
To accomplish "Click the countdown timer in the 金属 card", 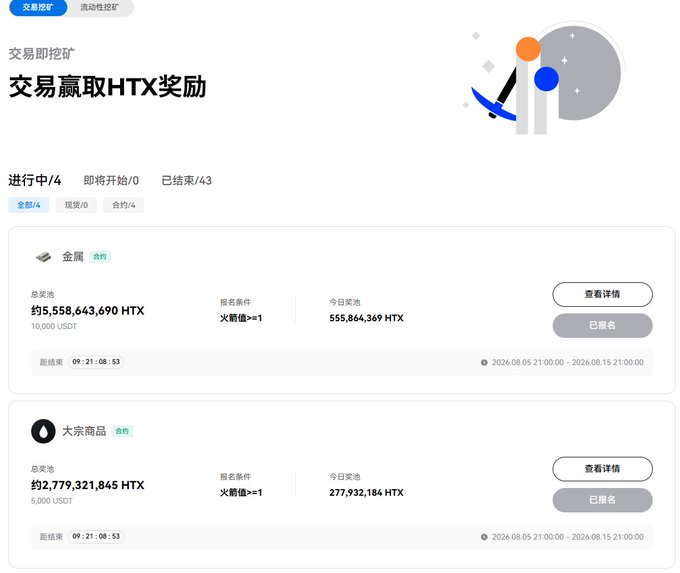I will pos(96,362).
